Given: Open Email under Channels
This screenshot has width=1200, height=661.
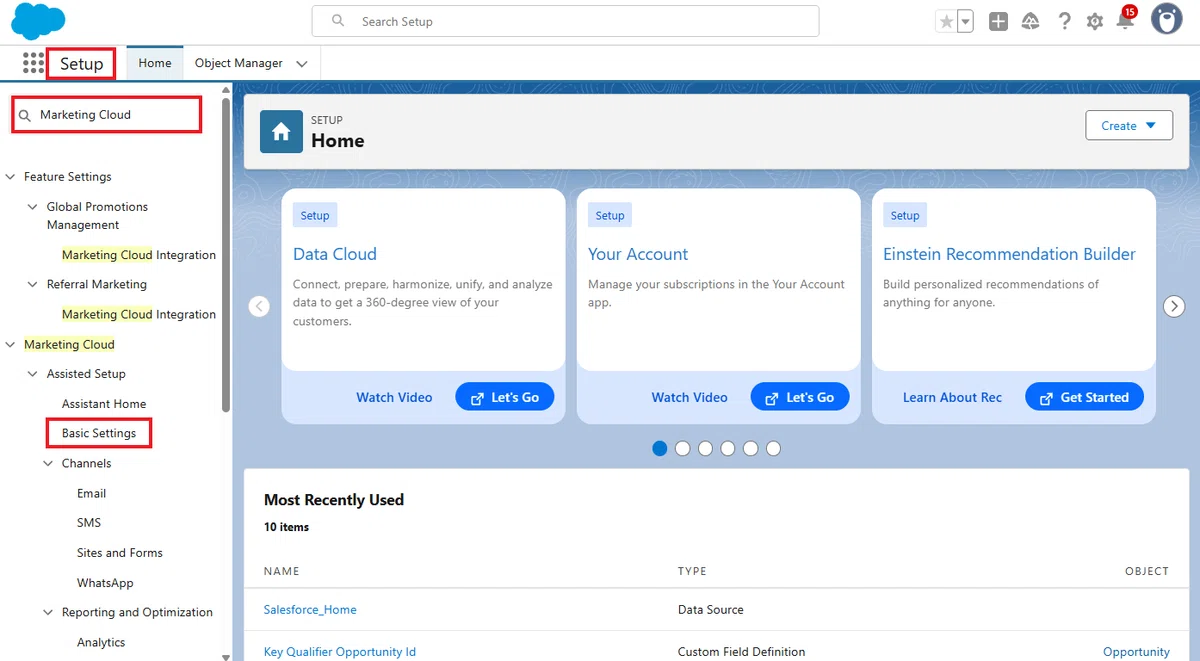Looking at the screenshot, I should [x=91, y=493].
